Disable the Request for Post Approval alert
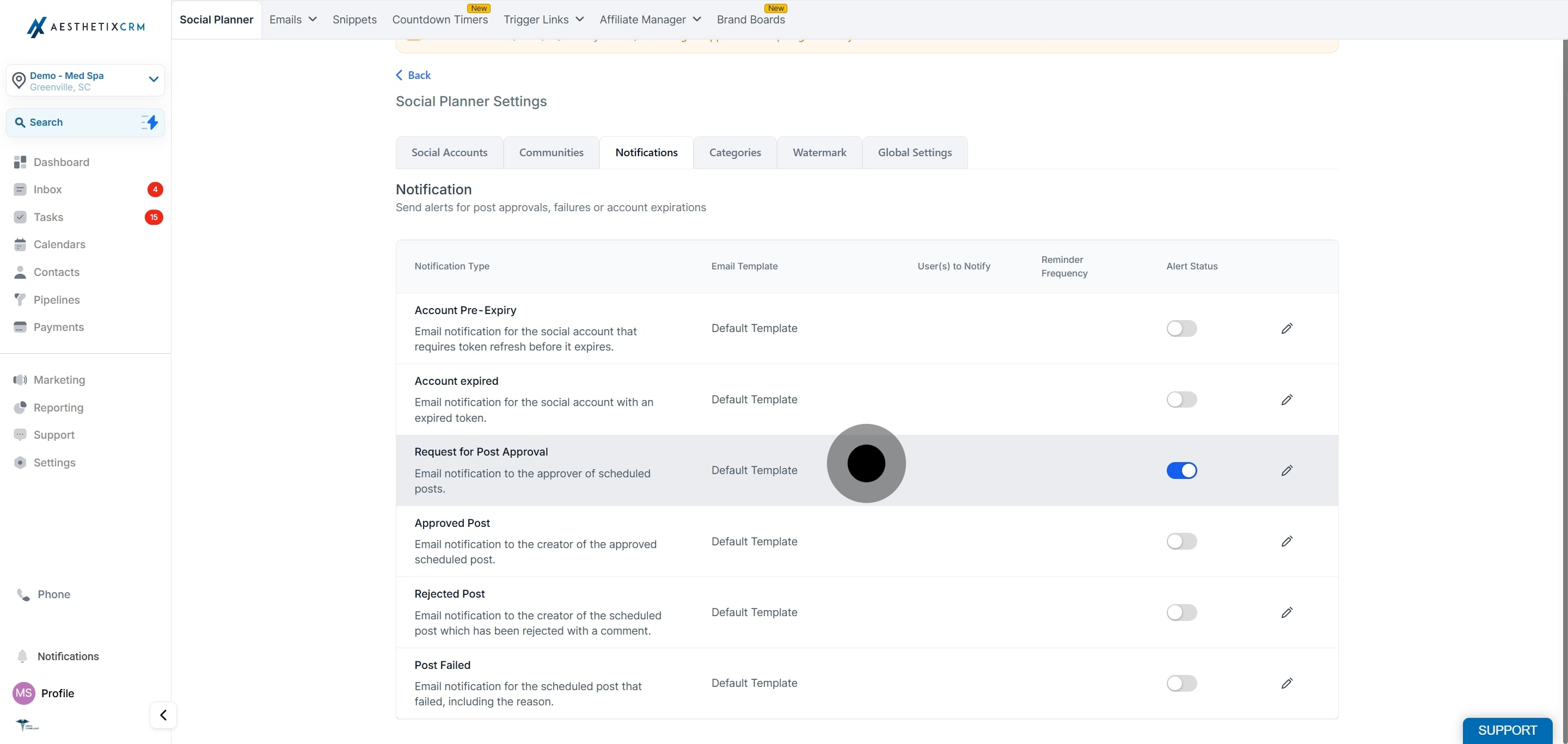The image size is (1568, 744). click(x=1181, y=470)
